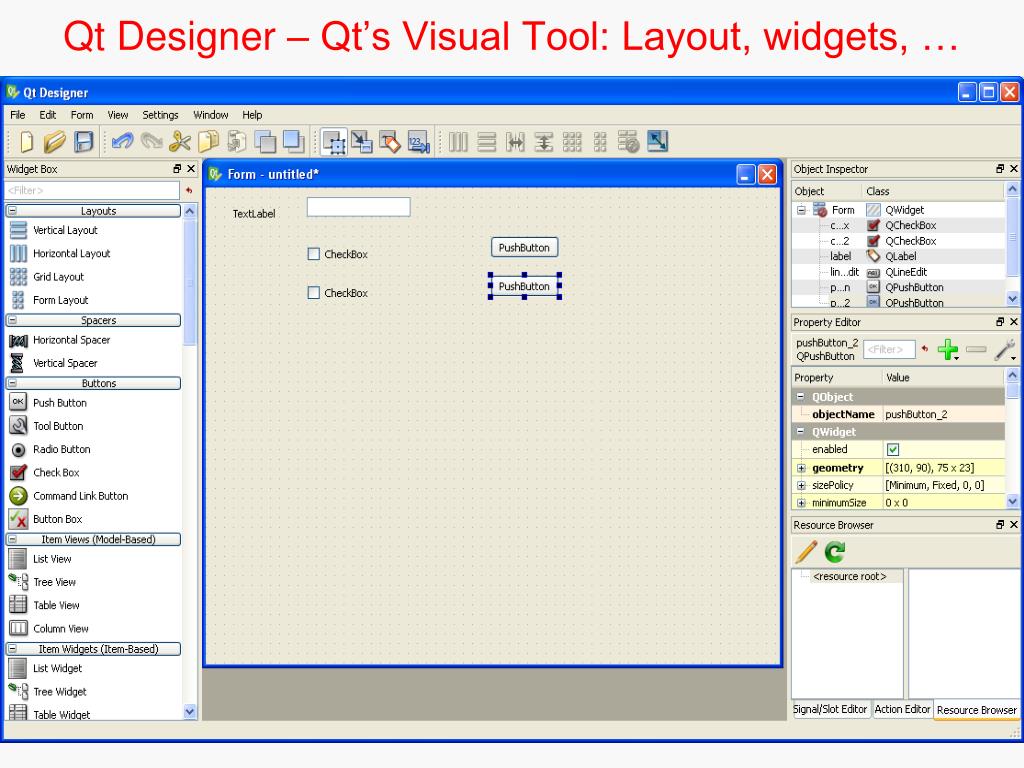Collapse the Item Widgets (Item-Based) category
The height and width of the screenshot is (768, 1024).
[x=12, y=649]
